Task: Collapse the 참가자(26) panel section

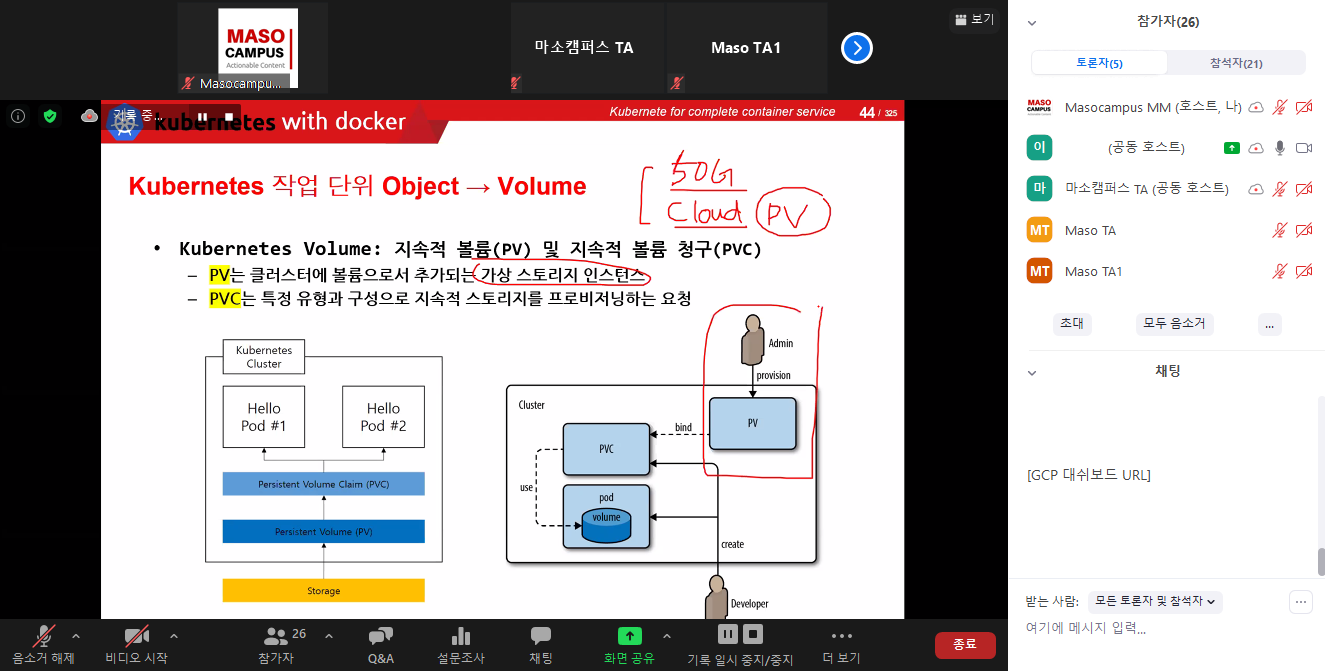Action: 1032,22
